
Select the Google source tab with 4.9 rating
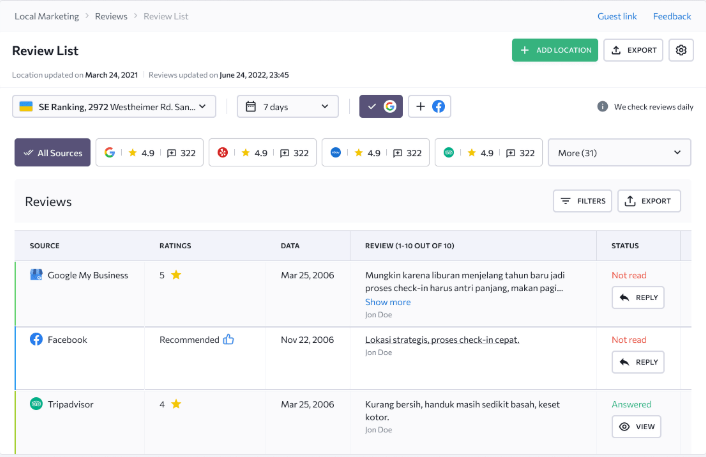point(149,153)
